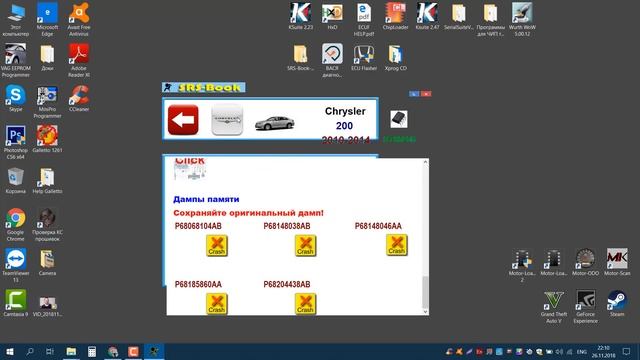Open Calculator from the taskbar

click(92, 351)
